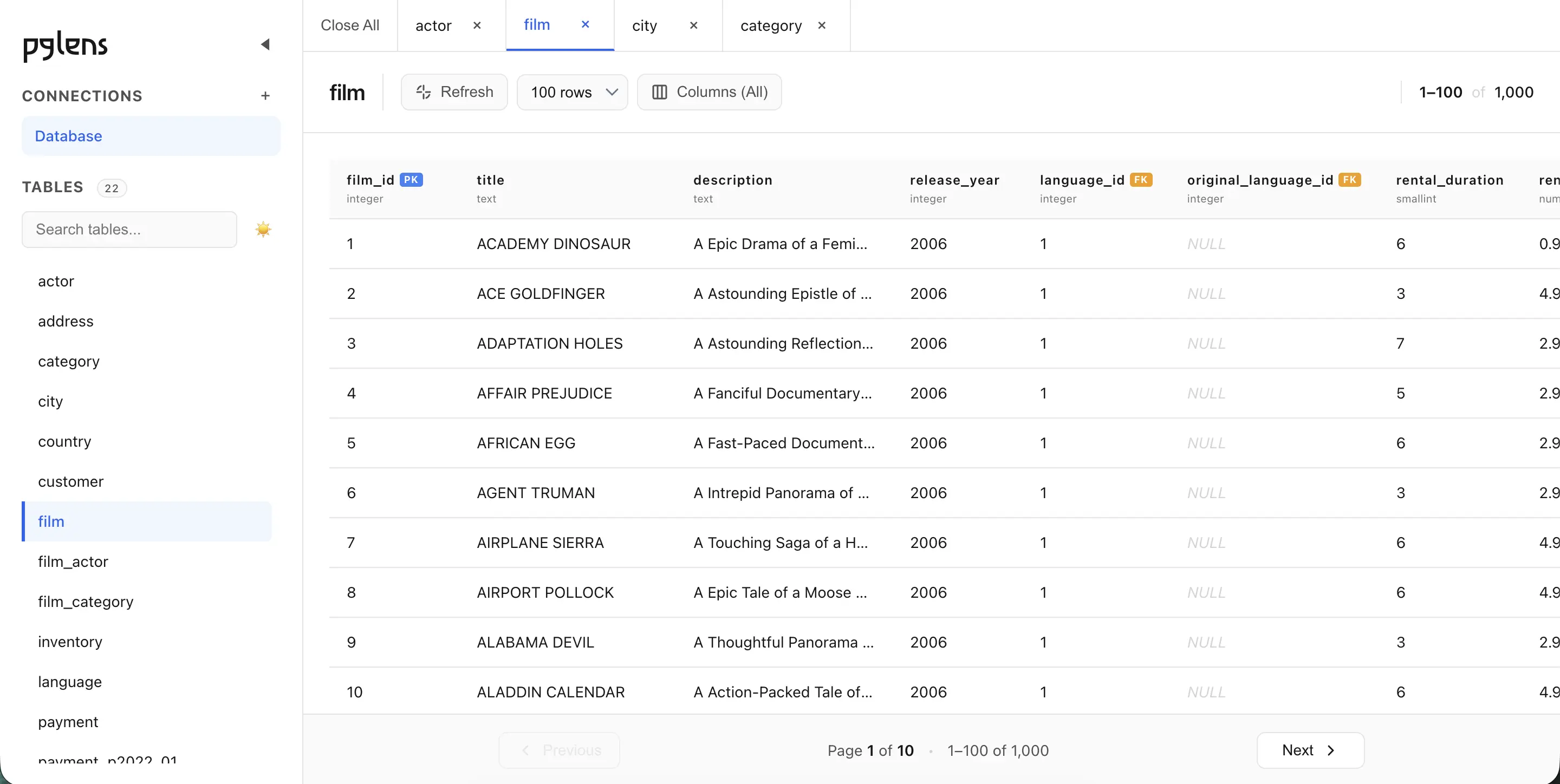Open the Columns (All) selector
The image size is (1560, 784).
coord(709,92)
